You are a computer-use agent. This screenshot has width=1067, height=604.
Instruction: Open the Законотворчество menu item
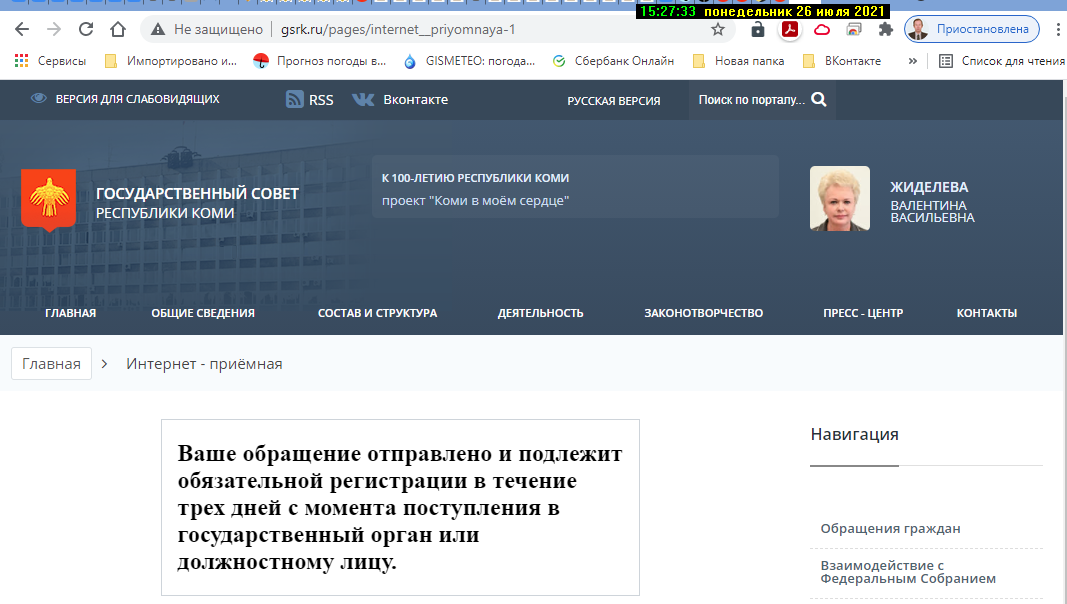(x=703, y=313)
